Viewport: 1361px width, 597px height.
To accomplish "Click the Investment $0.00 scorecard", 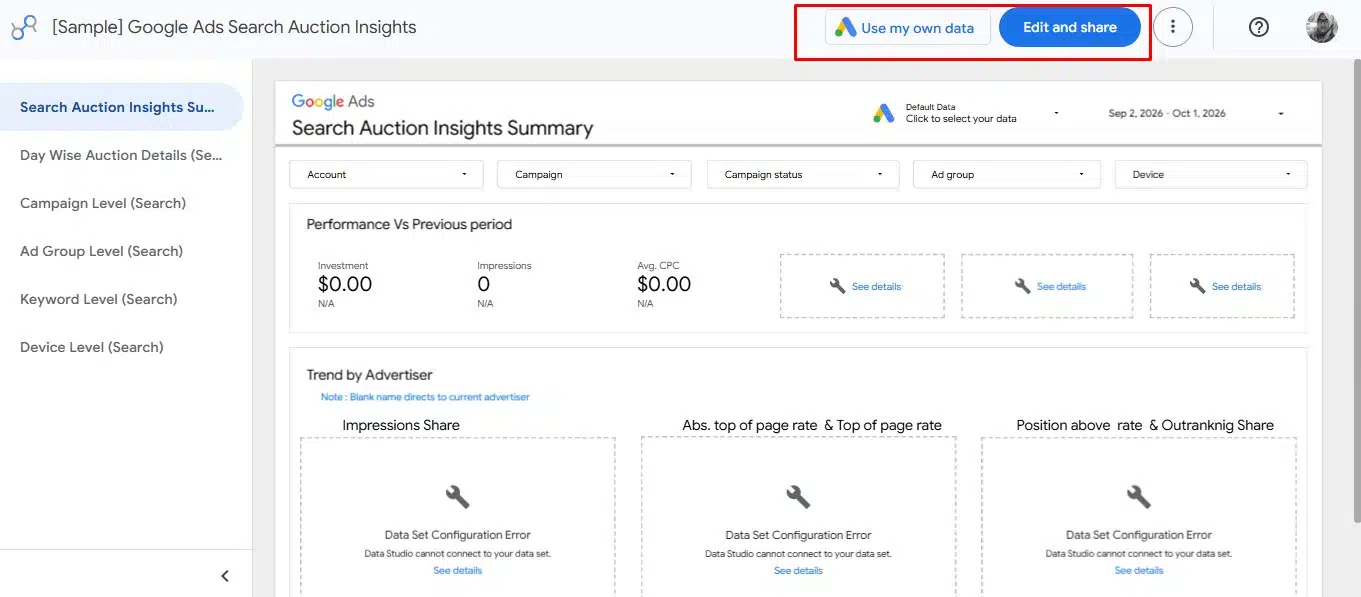I will pos(345,284).
